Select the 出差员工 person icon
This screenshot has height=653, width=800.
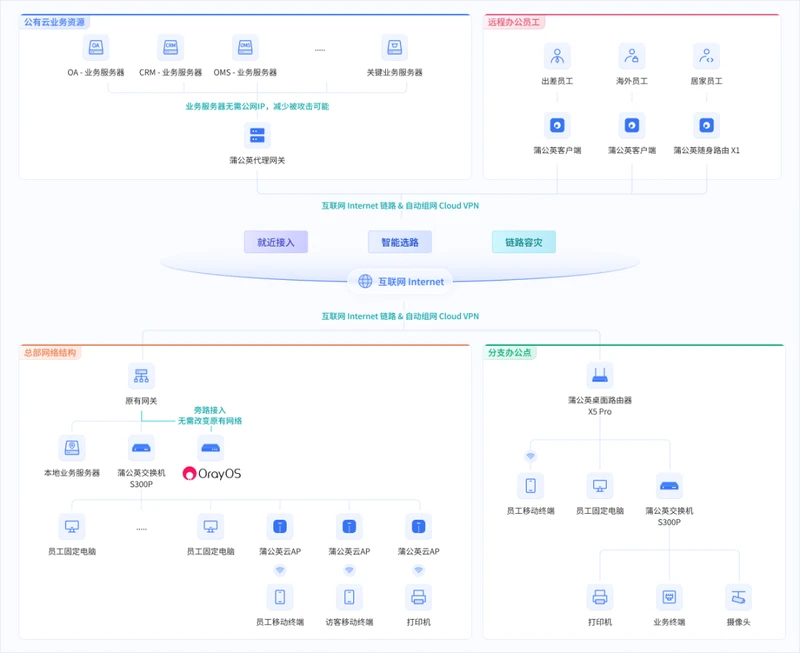click(x=557, y=56)
